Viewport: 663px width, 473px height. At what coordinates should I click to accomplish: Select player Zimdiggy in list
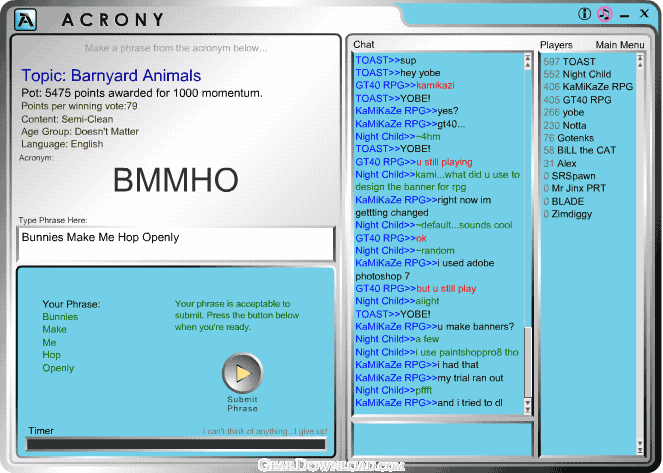point(567,214)
